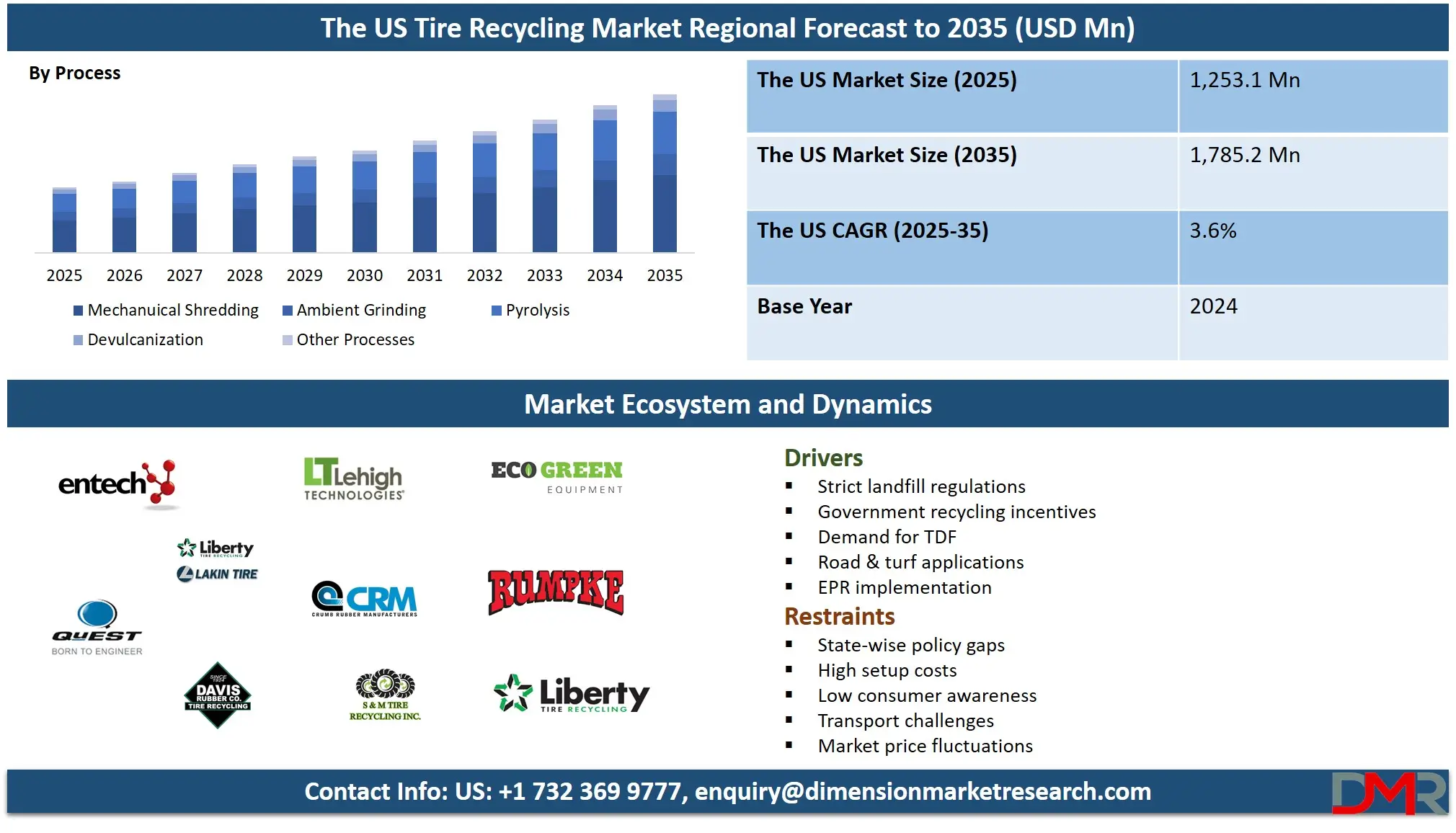This screenshot has width=1456, height=833.
Task: Click the large Liberty Tire Recycling logo
Action: coord(572,695)
